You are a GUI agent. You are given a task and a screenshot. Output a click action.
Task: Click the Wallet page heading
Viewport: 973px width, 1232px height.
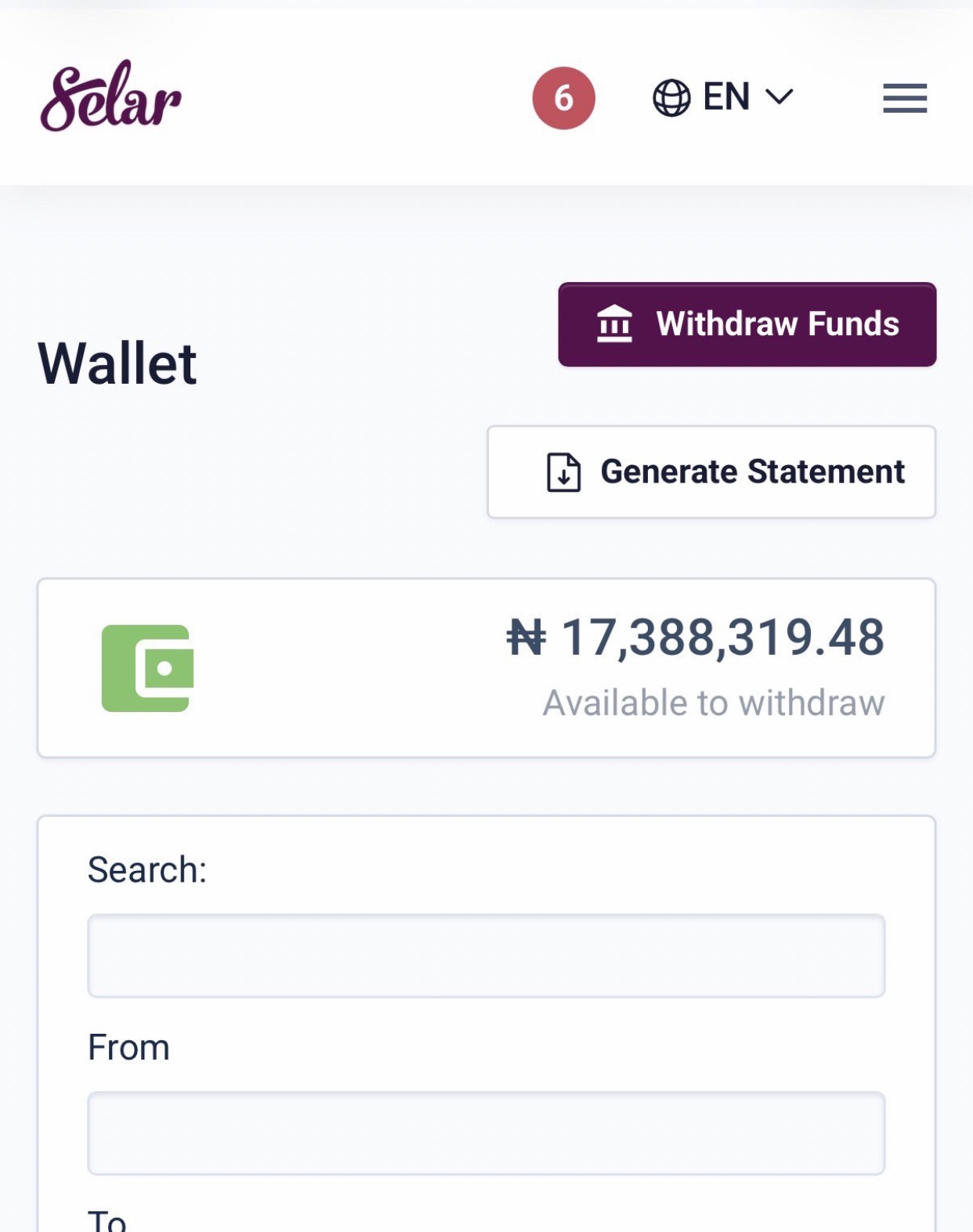click(118, 363)
